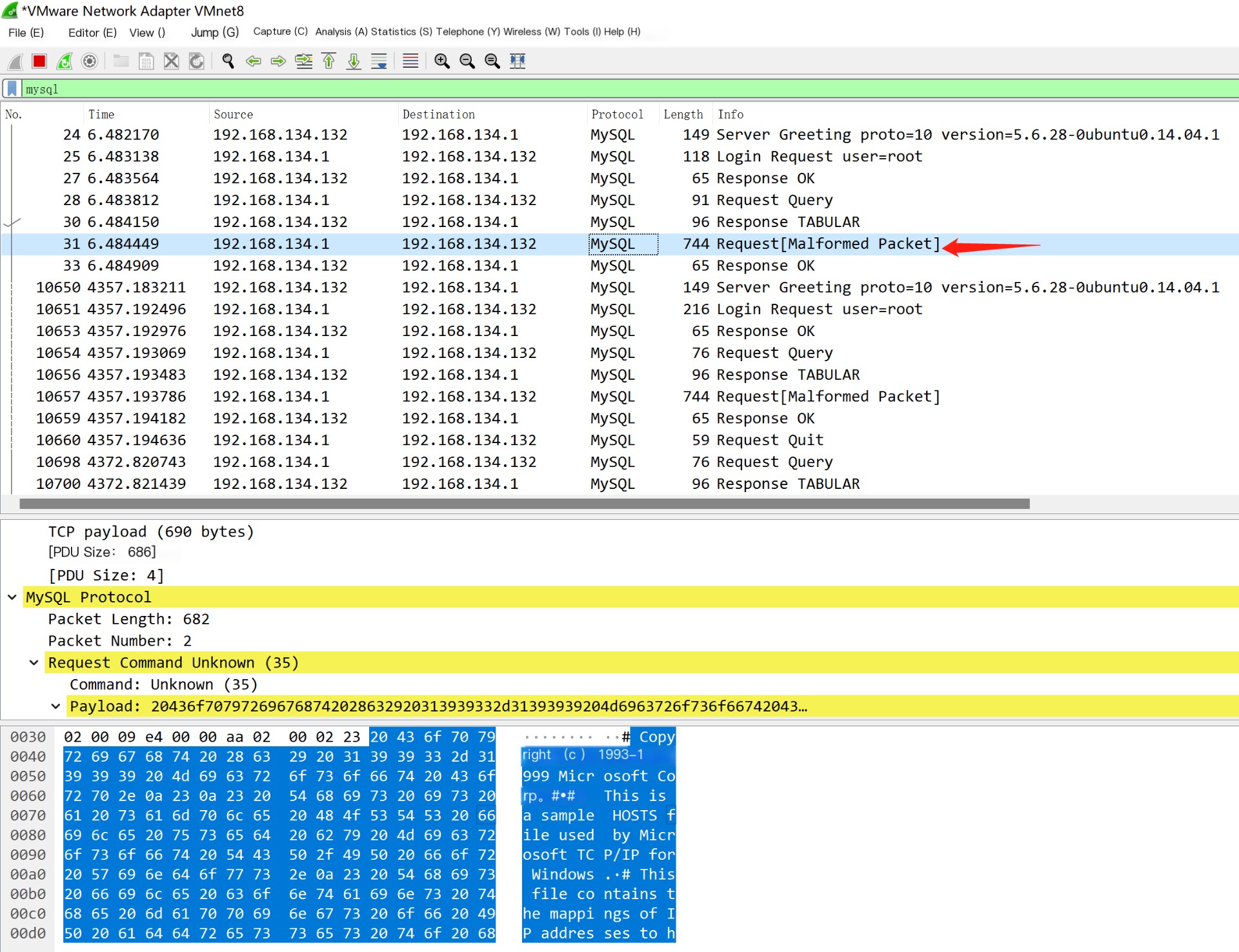
Task: Select packet 33 Response OK row
Action: pyautogui.click(x=619, y=266)
